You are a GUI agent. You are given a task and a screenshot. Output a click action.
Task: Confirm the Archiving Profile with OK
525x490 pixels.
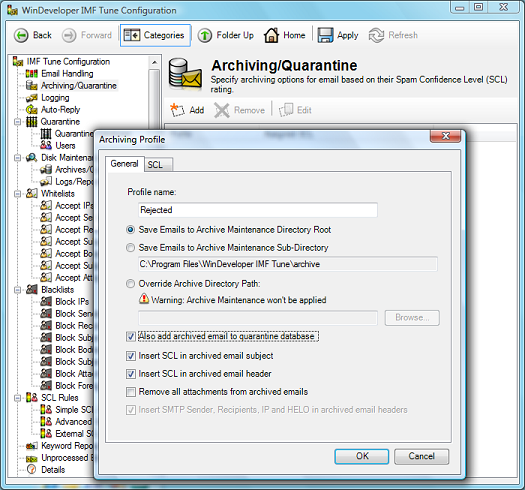(362, 456)
